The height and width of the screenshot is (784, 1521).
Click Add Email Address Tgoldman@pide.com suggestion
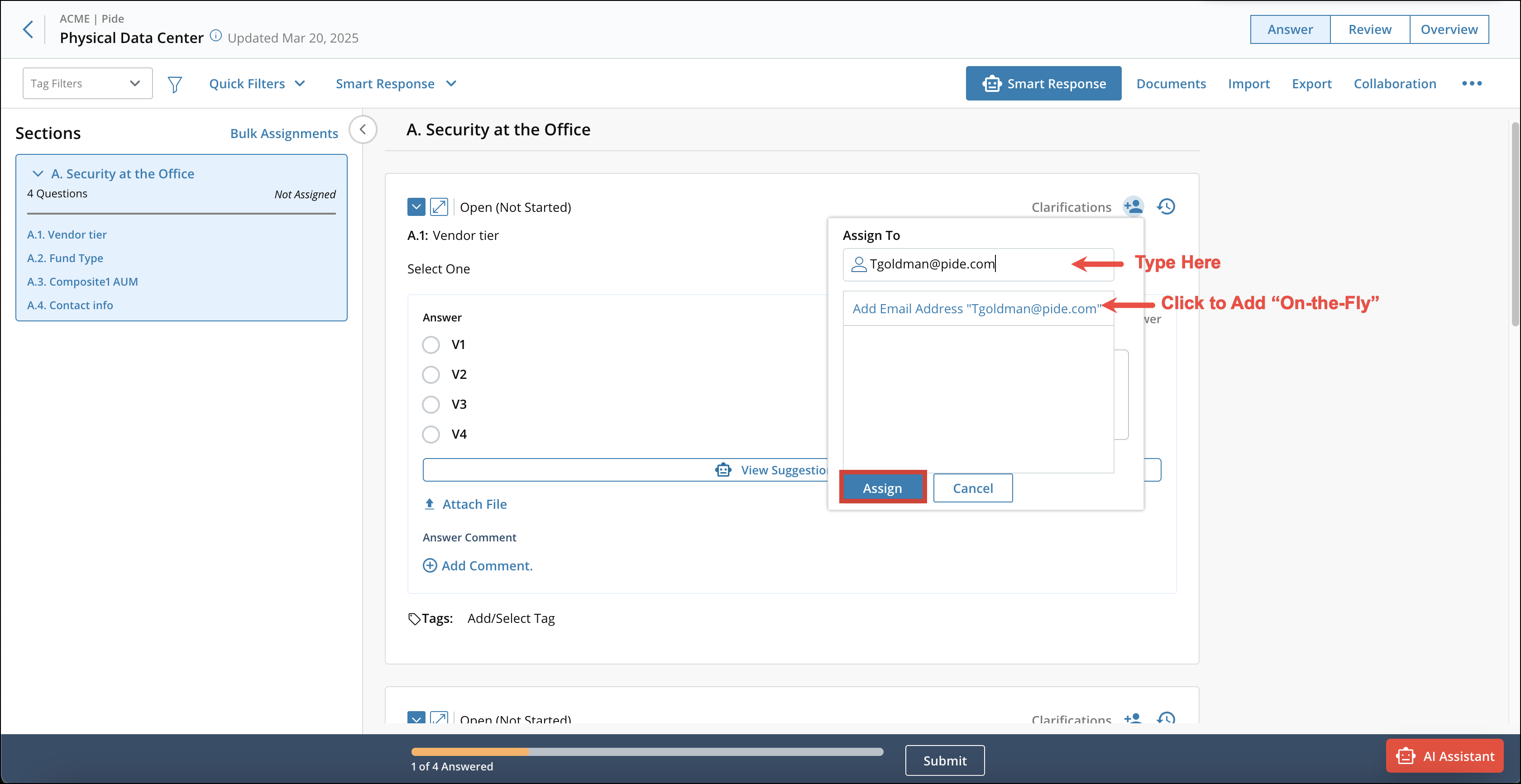tap(976, 308)
